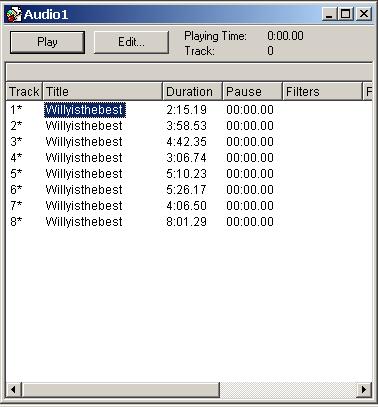Click duration 4:42.35 of track 3
Image resolution: width=378 pixels, height=407 pixels.
[x=186, y=142]
